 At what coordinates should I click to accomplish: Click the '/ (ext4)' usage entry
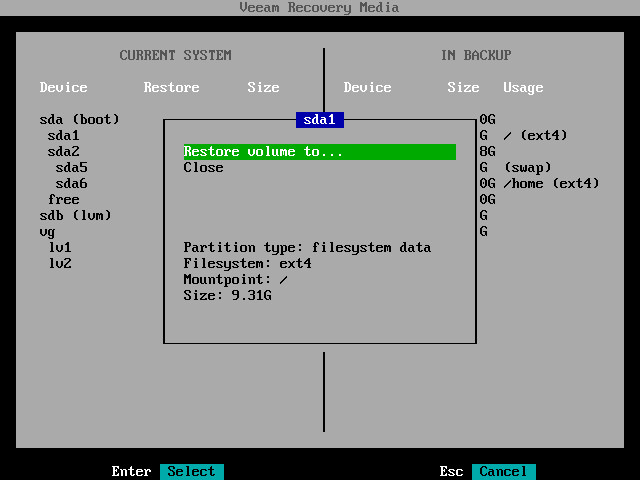pos(535,136)
